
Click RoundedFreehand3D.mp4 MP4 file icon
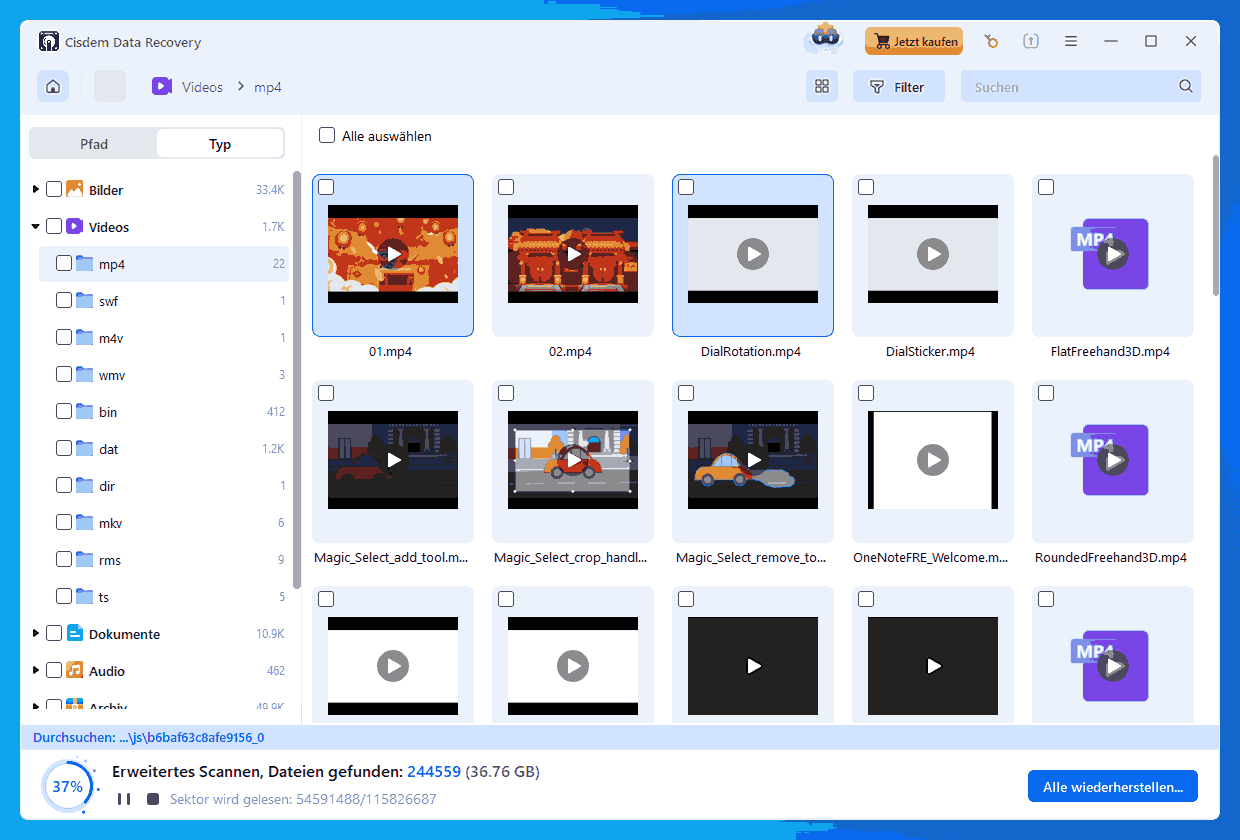pos(1108,460)
